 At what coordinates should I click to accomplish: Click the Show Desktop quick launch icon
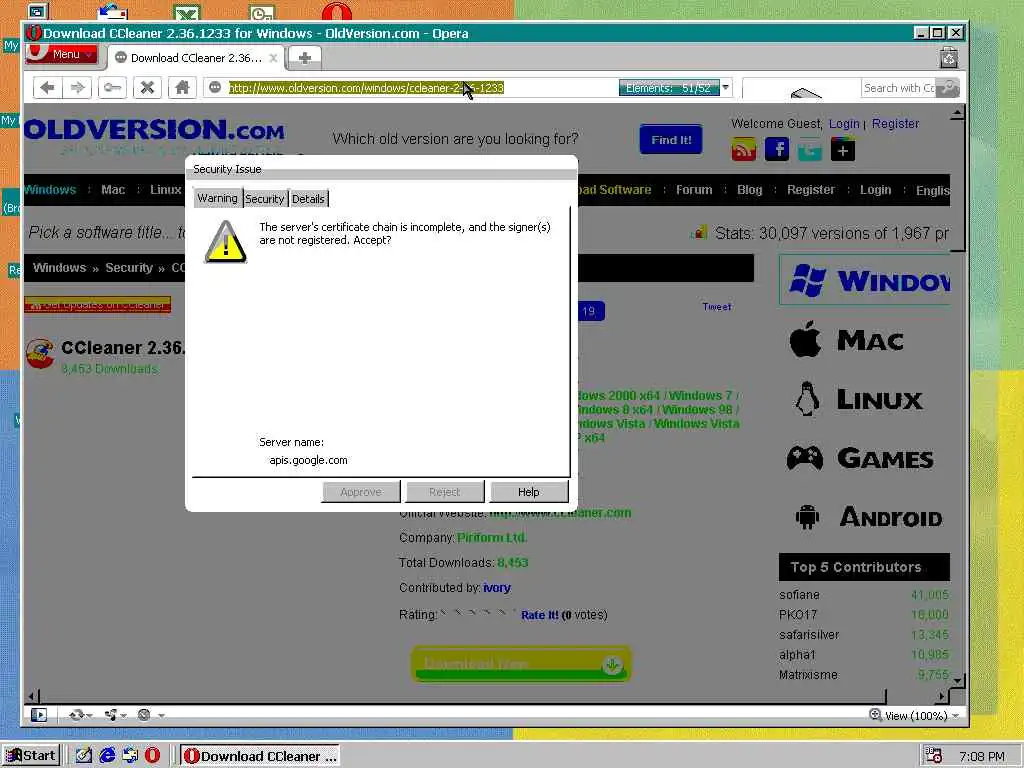point(84,756)
